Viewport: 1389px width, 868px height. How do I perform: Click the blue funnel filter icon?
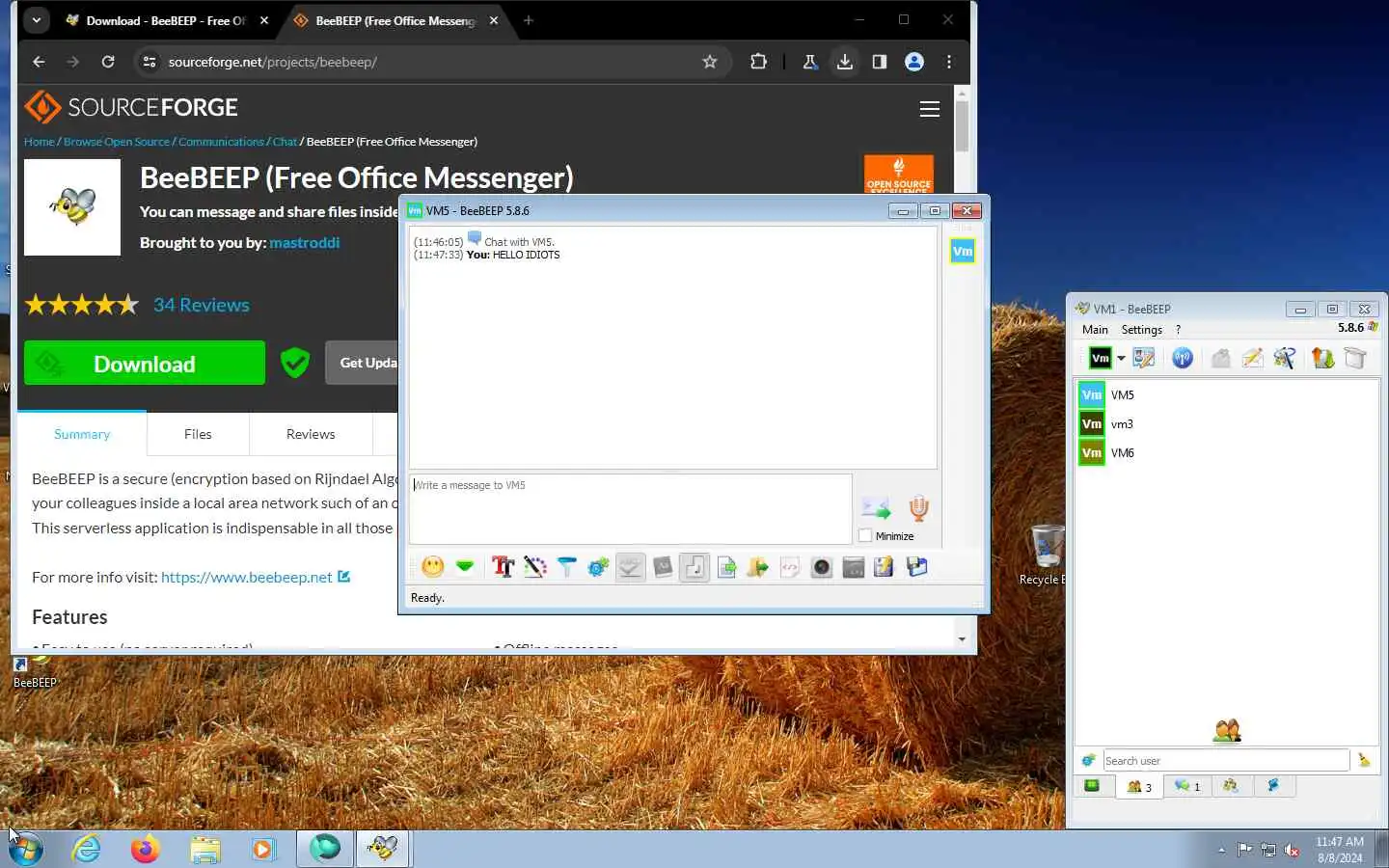(567, 567)
